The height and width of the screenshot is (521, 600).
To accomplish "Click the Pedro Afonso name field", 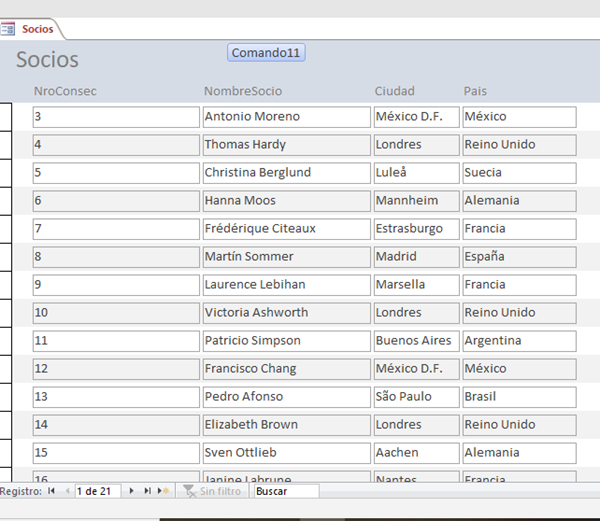I will click(287, 397).
